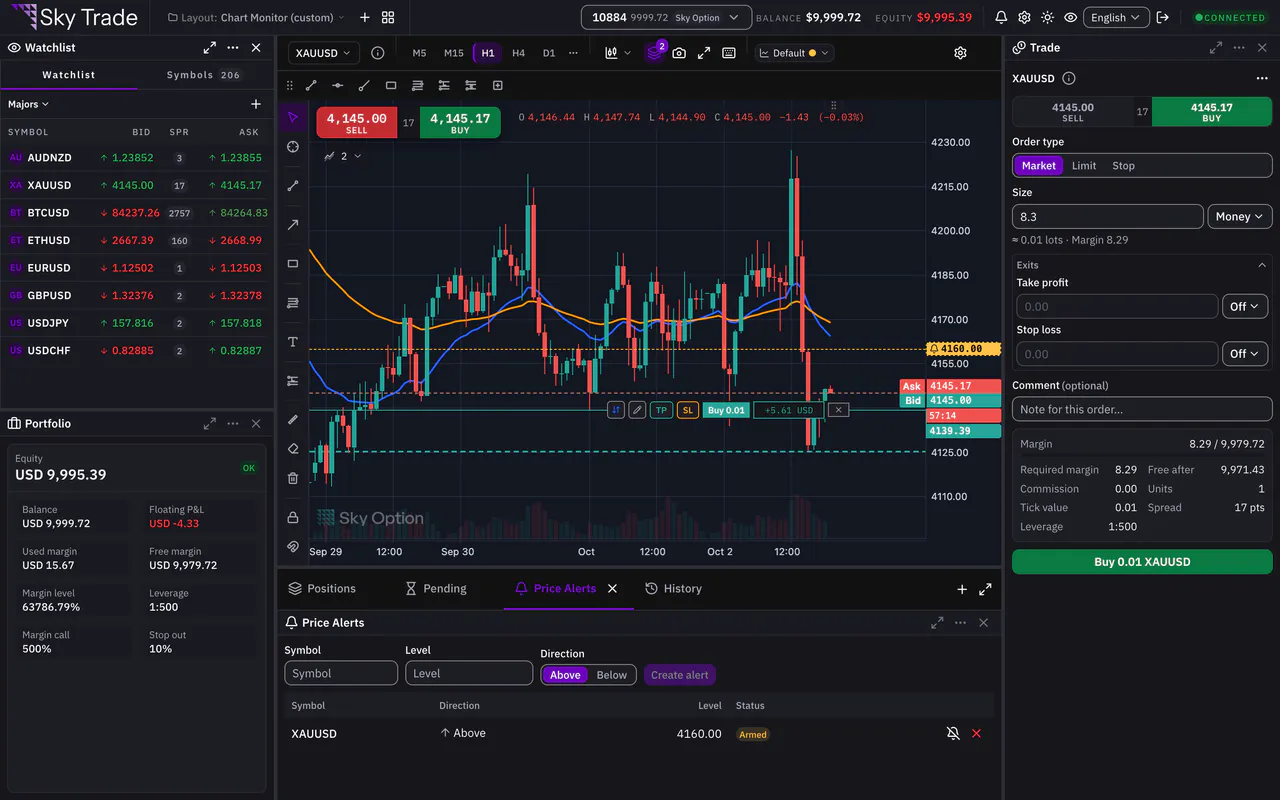Screen dimensions: 1280x800
Task: Click the Default template yellow dot selector
Action: click(x=794, y=53)
